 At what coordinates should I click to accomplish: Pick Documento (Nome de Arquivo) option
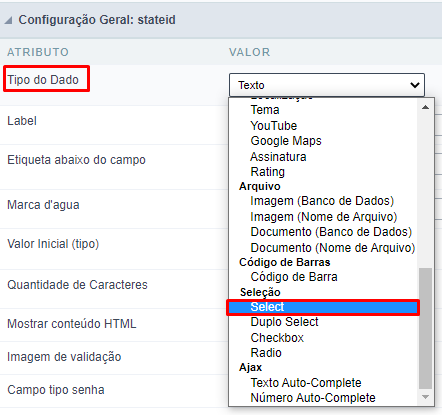[333, 248]
